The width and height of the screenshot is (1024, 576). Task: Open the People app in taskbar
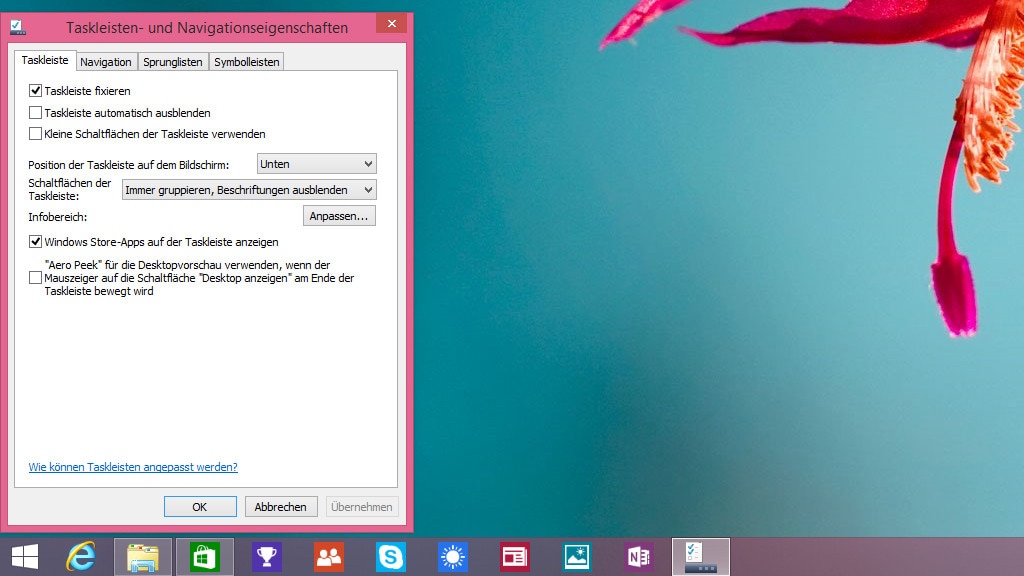pyautogui.click(x=328, y=557)
